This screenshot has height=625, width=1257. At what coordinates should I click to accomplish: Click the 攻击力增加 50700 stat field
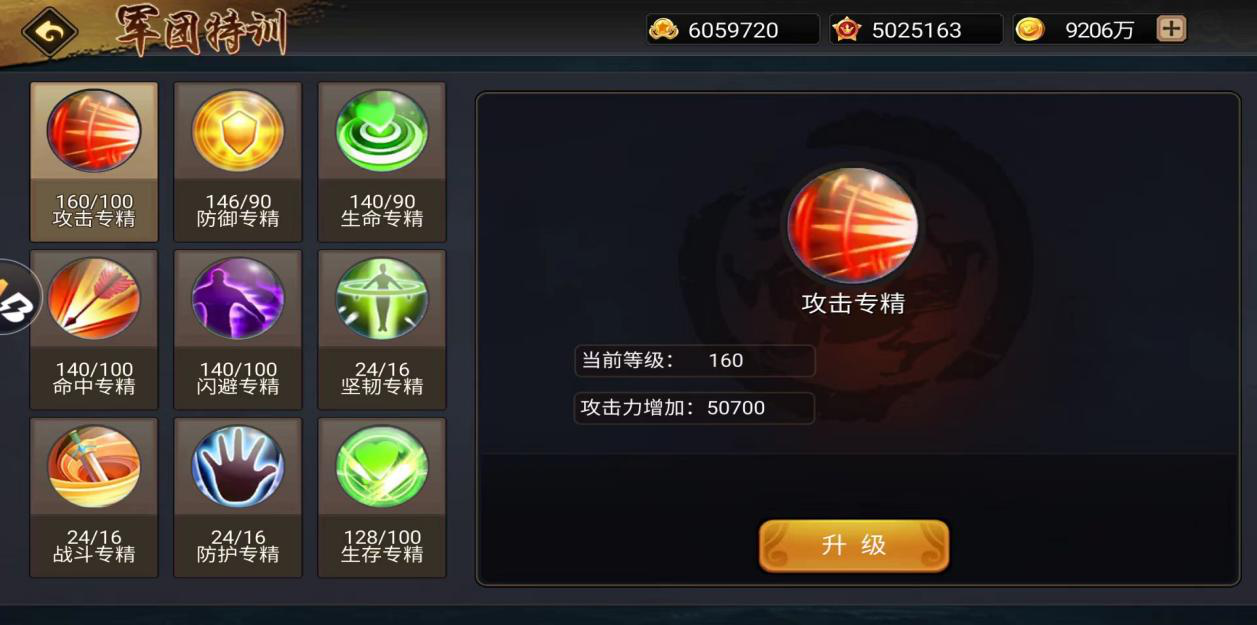coord(694,408)
